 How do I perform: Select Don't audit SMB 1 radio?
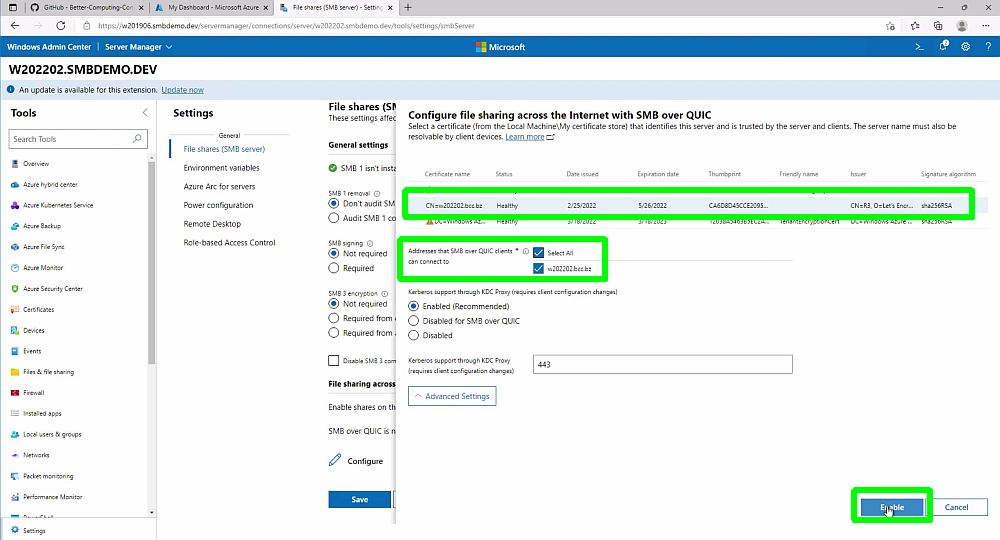pos(334,203)
